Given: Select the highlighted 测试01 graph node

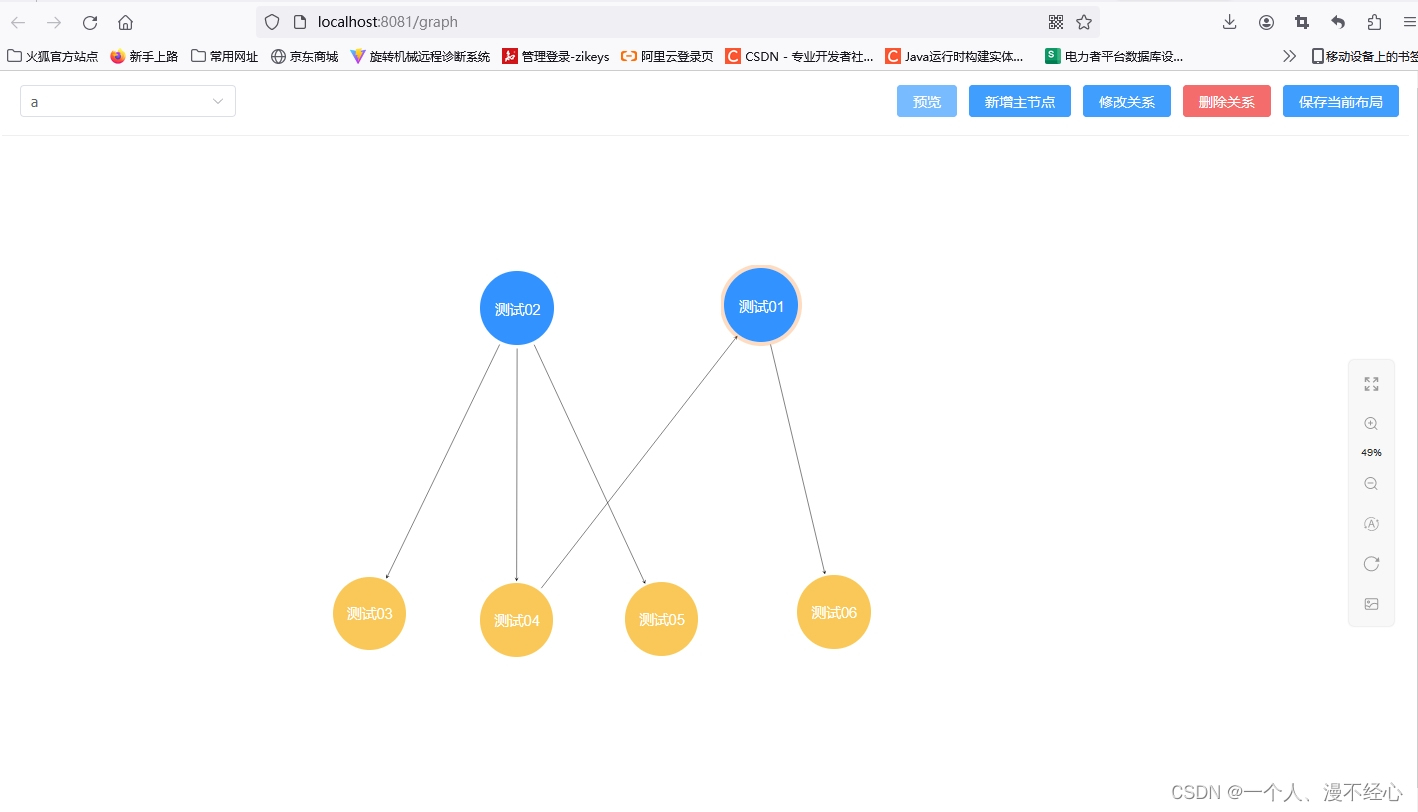Looking at the screenshot, I should [x=761, y=305].
